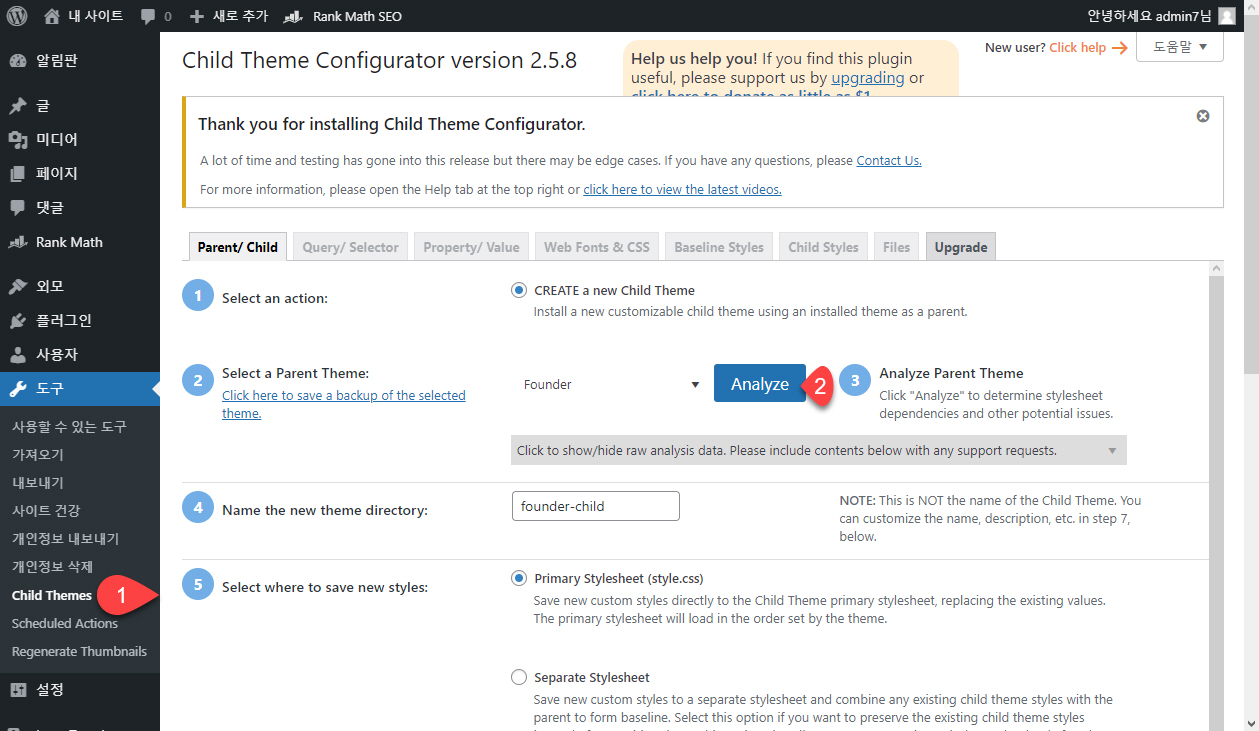Expand the raw analysis data panel

(818, 450)
